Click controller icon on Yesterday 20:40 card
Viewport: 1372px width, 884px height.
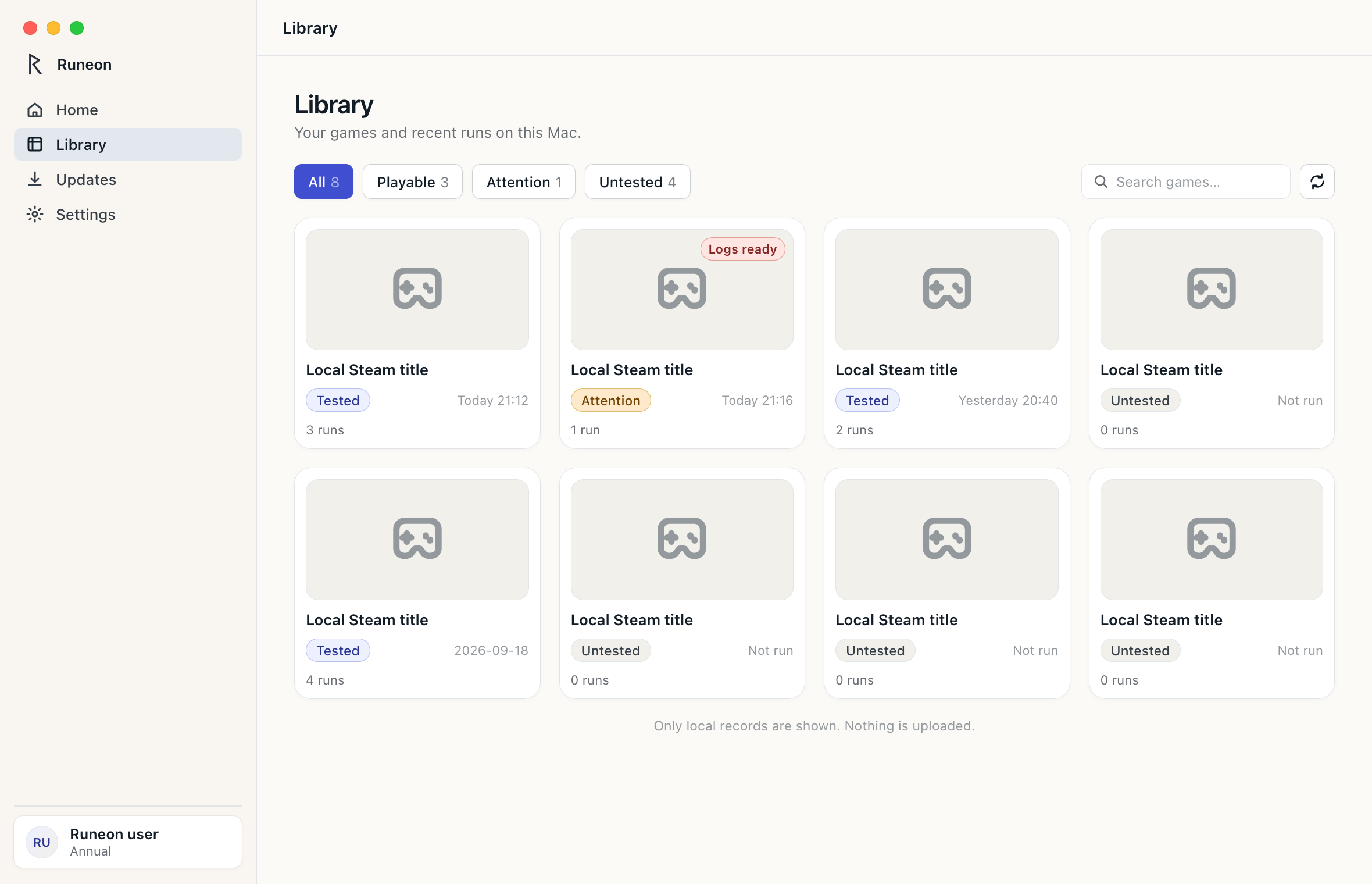tap(947, 288)
